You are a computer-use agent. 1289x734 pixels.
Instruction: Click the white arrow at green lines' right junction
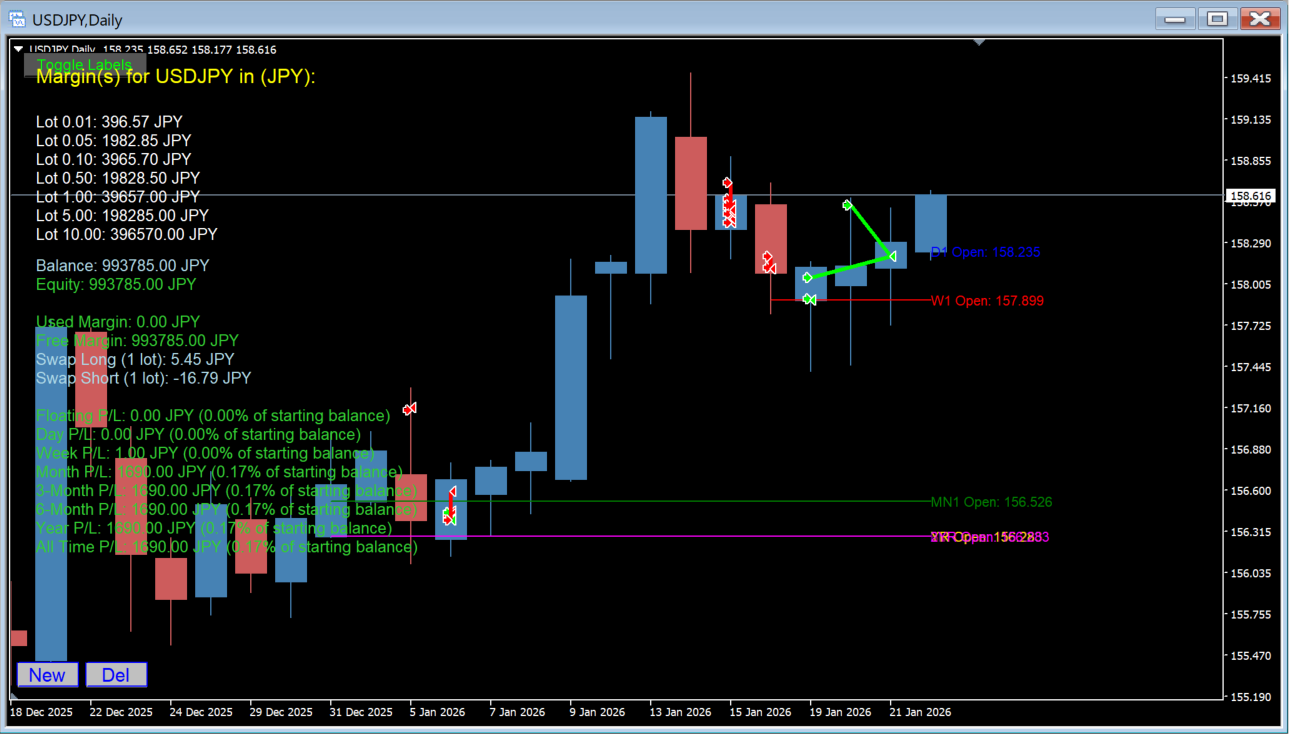tap(892, 257)
